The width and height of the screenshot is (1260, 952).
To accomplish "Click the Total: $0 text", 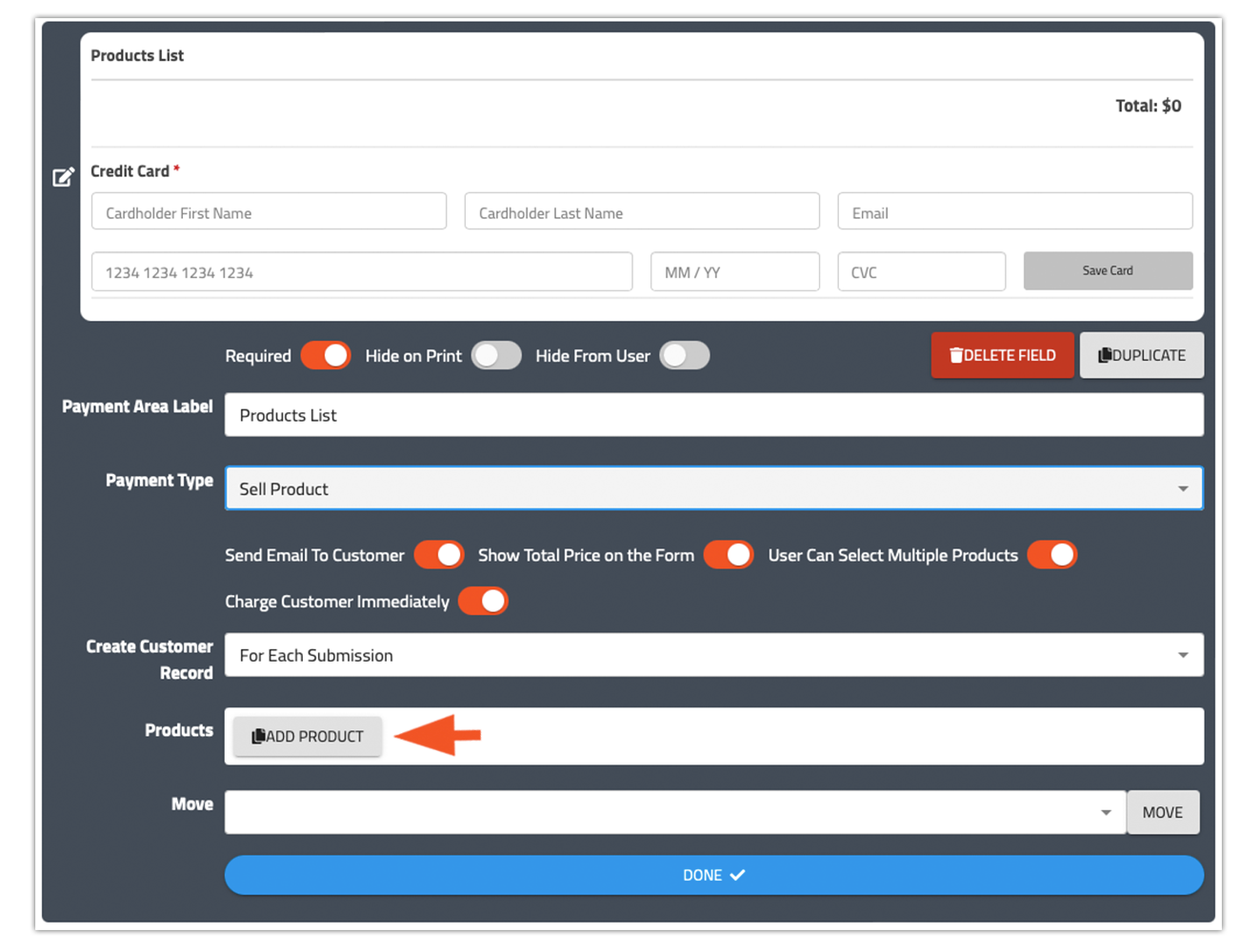I will tap(1149, 106).
